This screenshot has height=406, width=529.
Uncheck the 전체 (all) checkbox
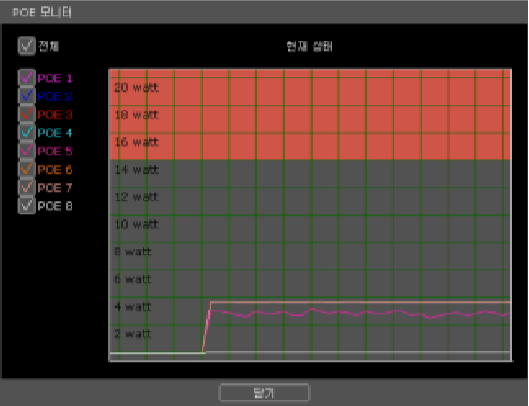tap(27, 46)
